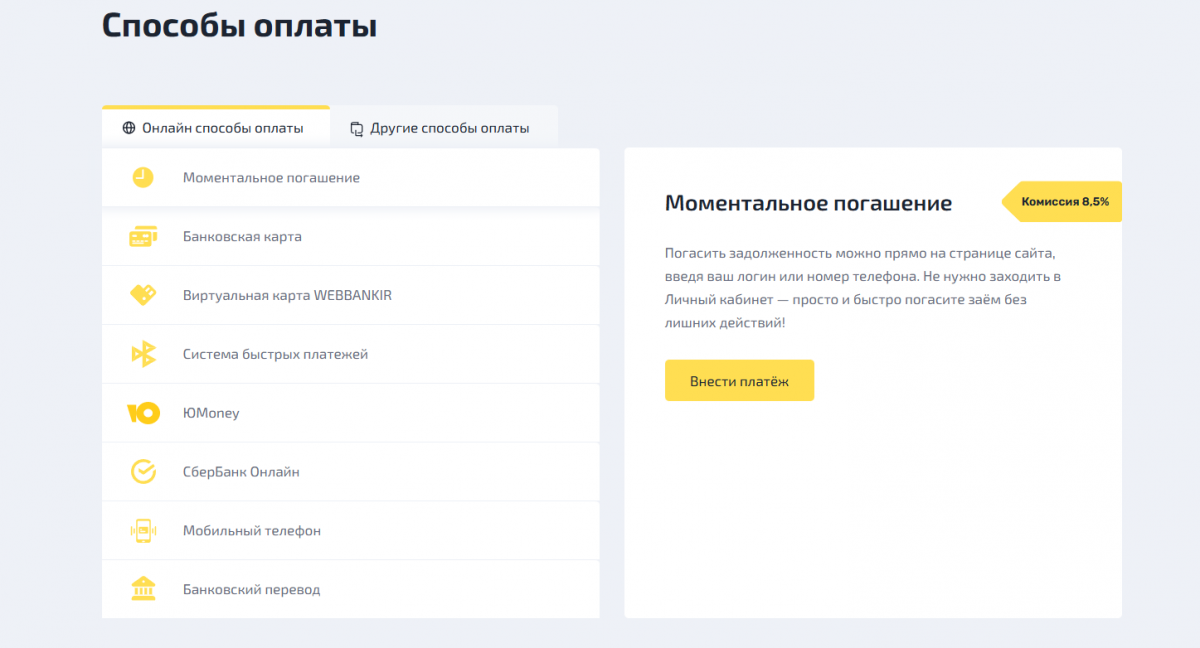Image resolution: width=1200 pixels, height=648 pixels.
Task: Choose Мобильный телефон payment method
Action: point(252,531)
